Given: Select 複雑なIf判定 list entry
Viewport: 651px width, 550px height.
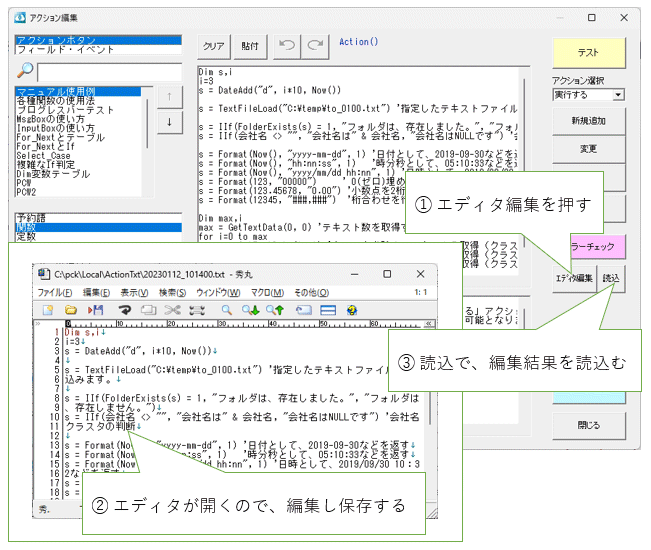Looking at the screenshot, I should 79,164.
